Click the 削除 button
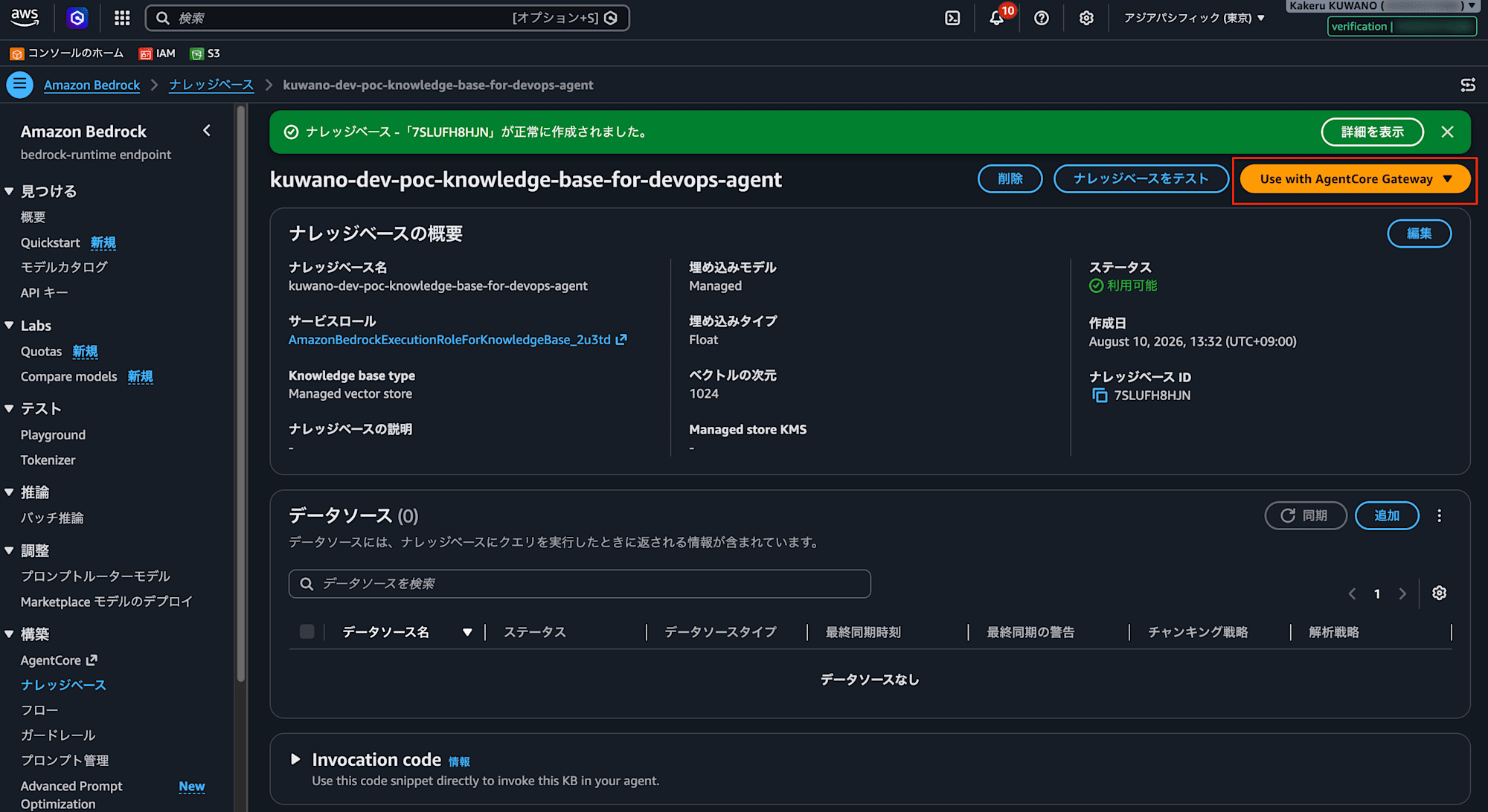 coord(1010,179)
